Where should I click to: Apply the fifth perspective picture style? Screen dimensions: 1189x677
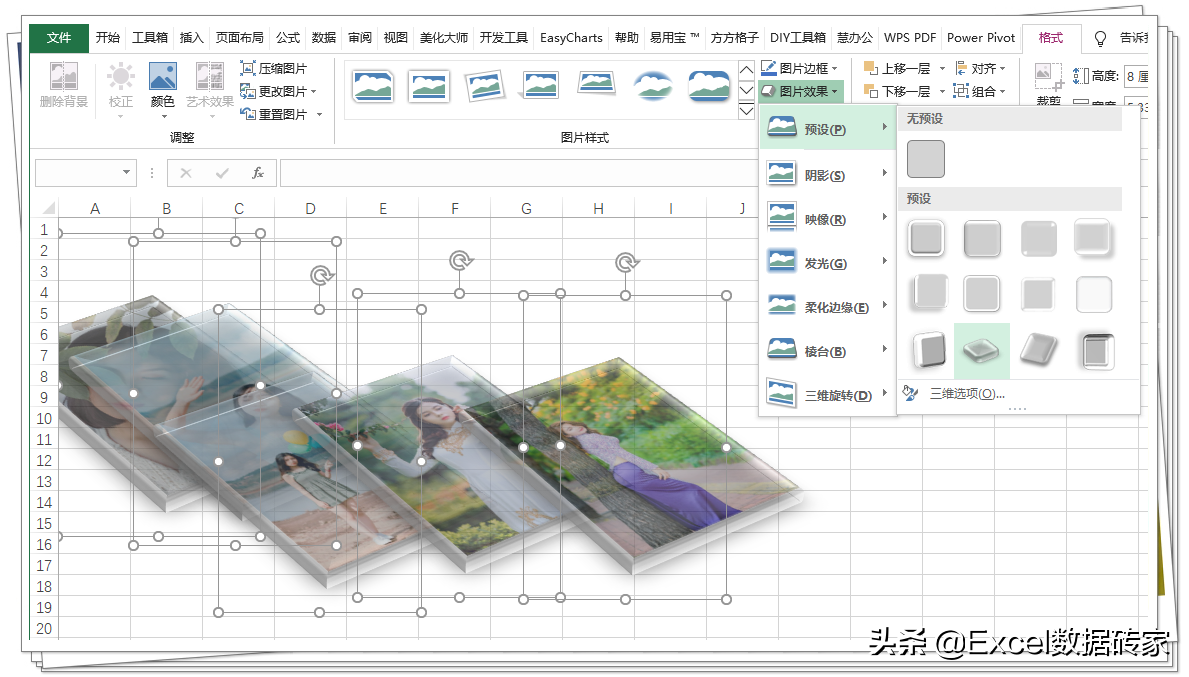click(596, 83)
